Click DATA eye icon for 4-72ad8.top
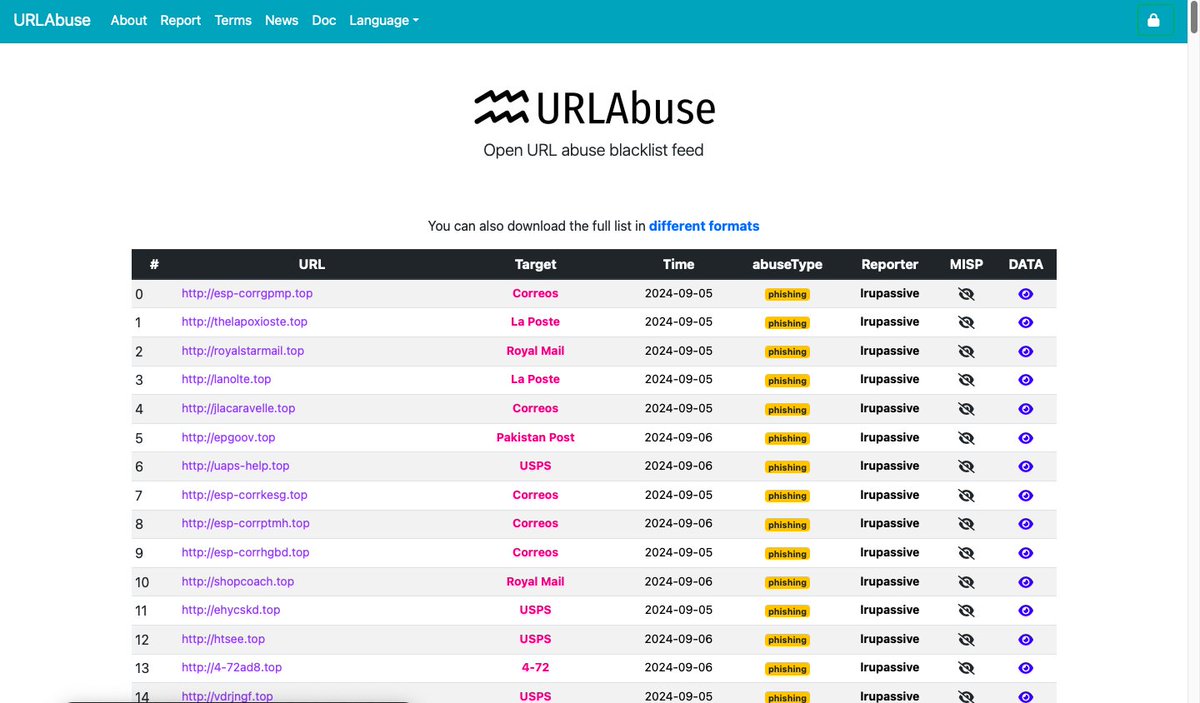Viewport: 1200px width, 703px height. [1024, 667]
